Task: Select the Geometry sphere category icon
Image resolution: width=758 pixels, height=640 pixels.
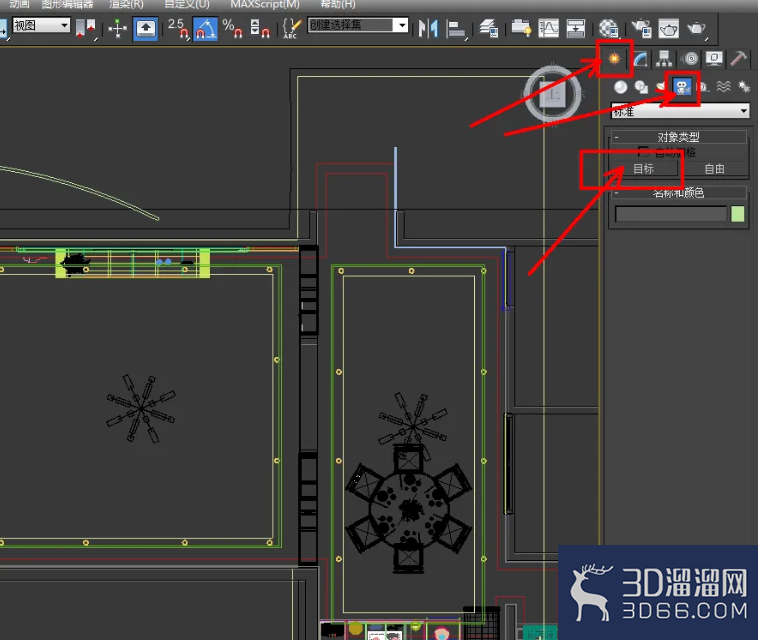Action: tap(620, 87)
